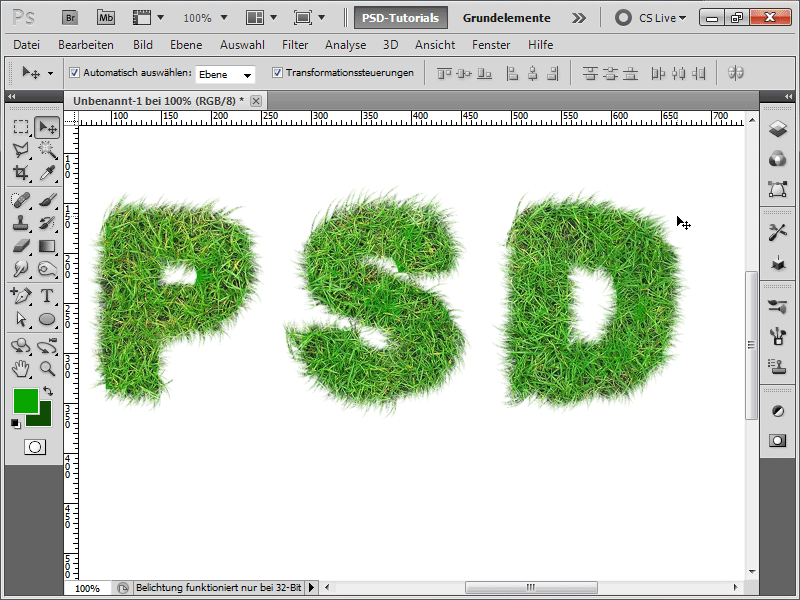Toggle Transformationssteuerungen checkbox
Viewport: 800px width, 600px height.
[277, 72]
